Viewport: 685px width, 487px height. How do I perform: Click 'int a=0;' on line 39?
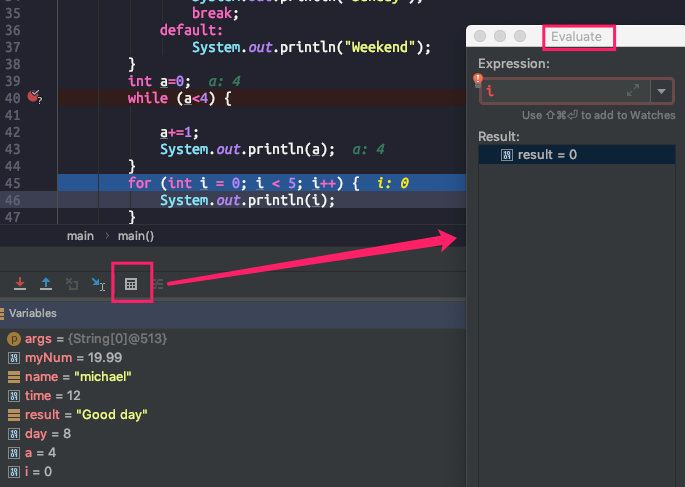point(159,81)
